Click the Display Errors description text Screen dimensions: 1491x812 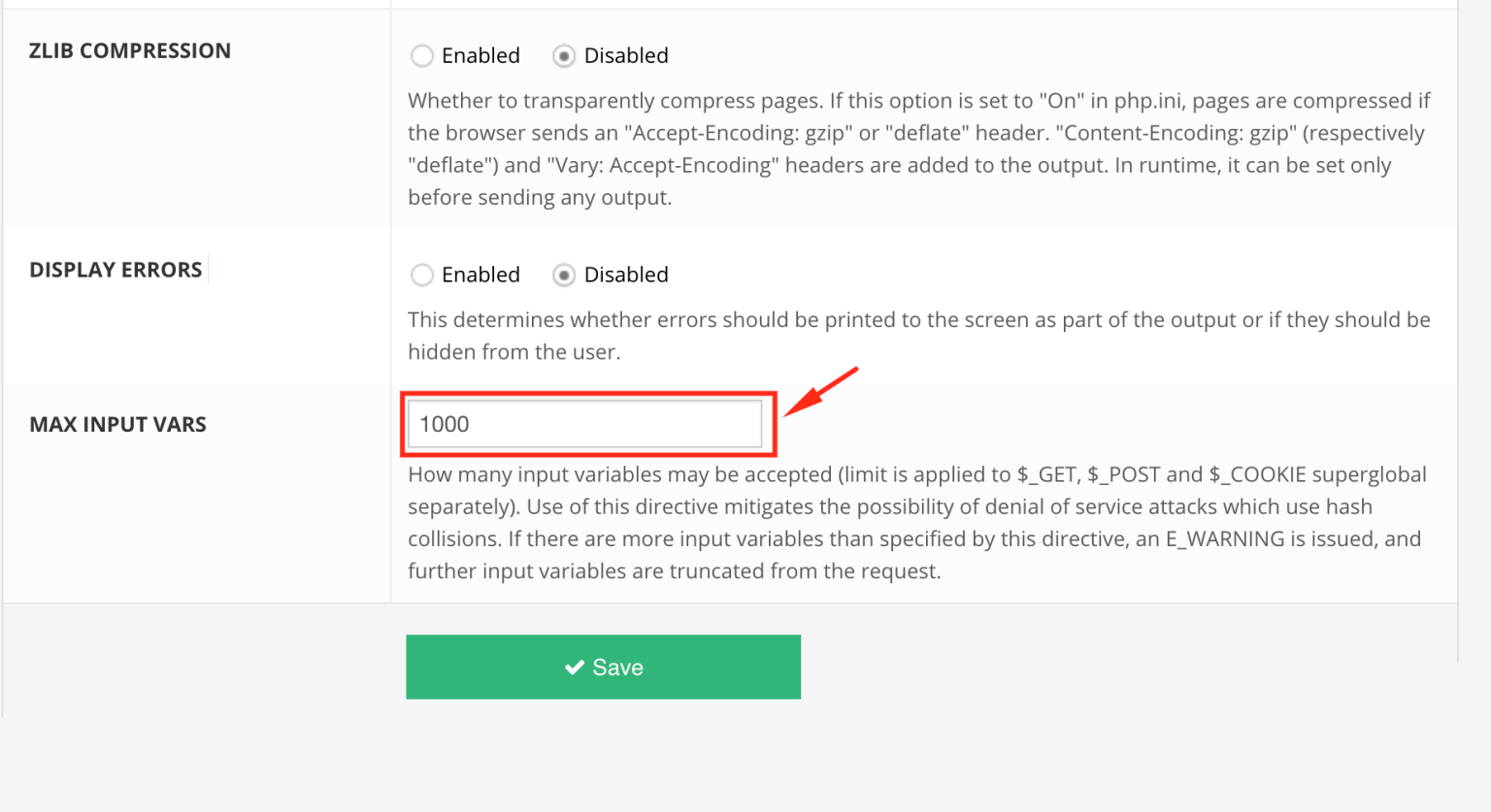click(x=918, y=336)
